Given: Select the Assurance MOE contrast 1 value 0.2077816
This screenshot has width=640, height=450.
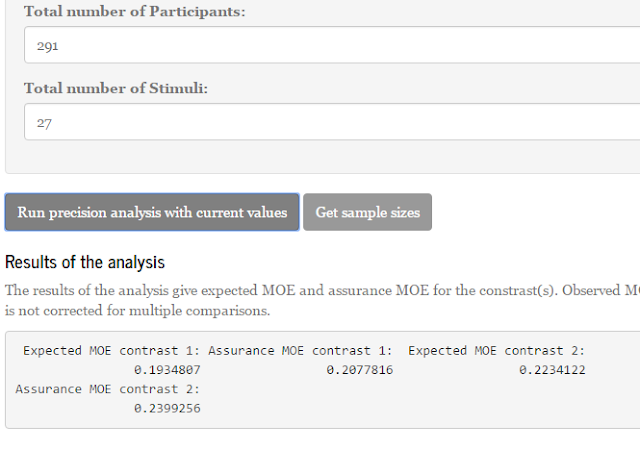Looking at the screenshot, I should click(360, 370).
